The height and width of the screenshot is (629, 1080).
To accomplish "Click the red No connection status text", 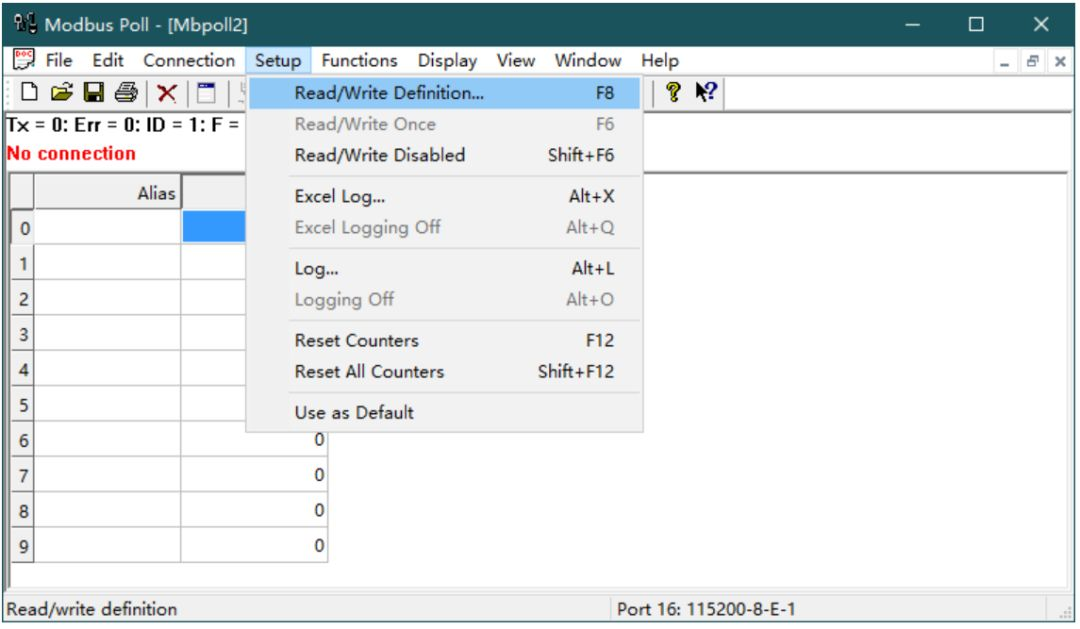I will (71, 154).
